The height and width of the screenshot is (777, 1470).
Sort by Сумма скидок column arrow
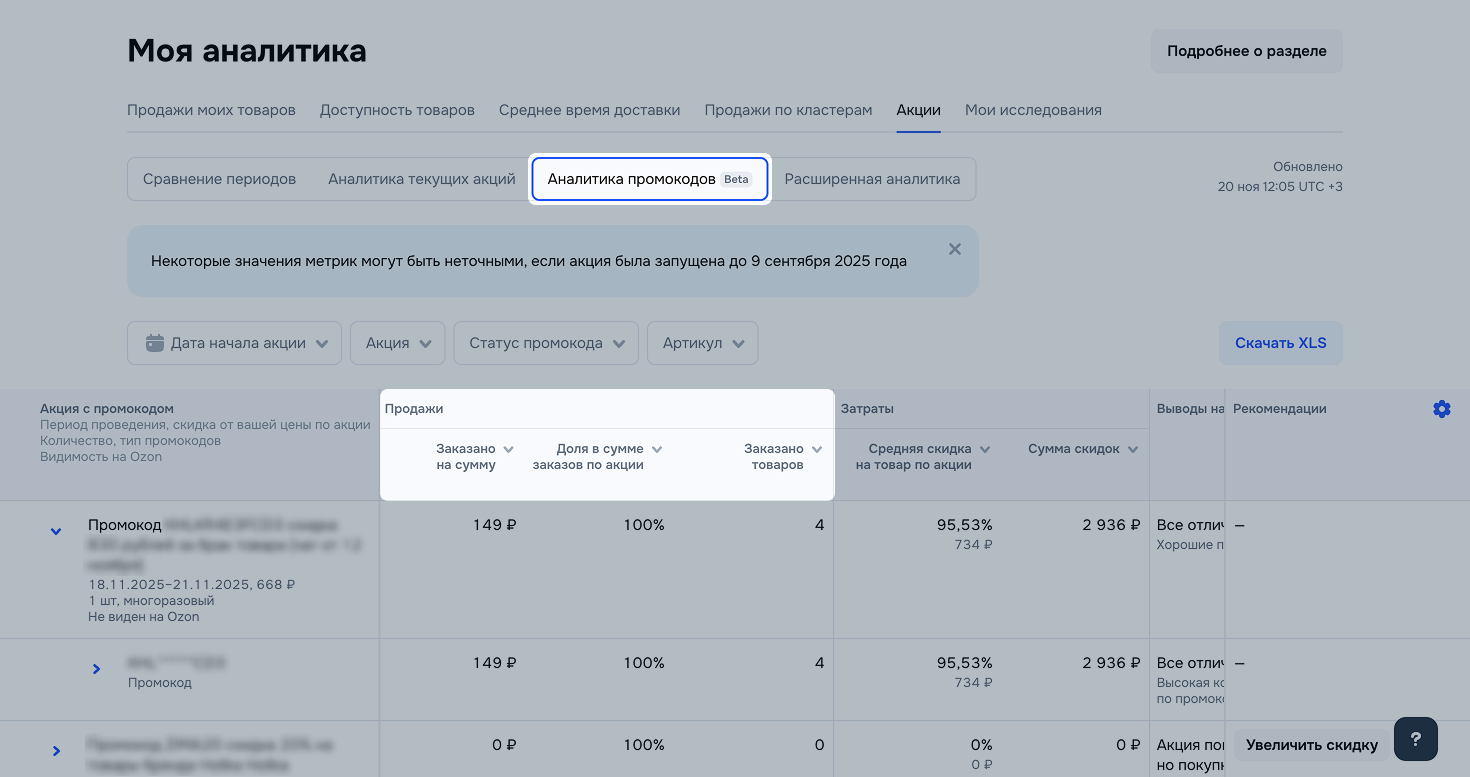click(1133, 450)
